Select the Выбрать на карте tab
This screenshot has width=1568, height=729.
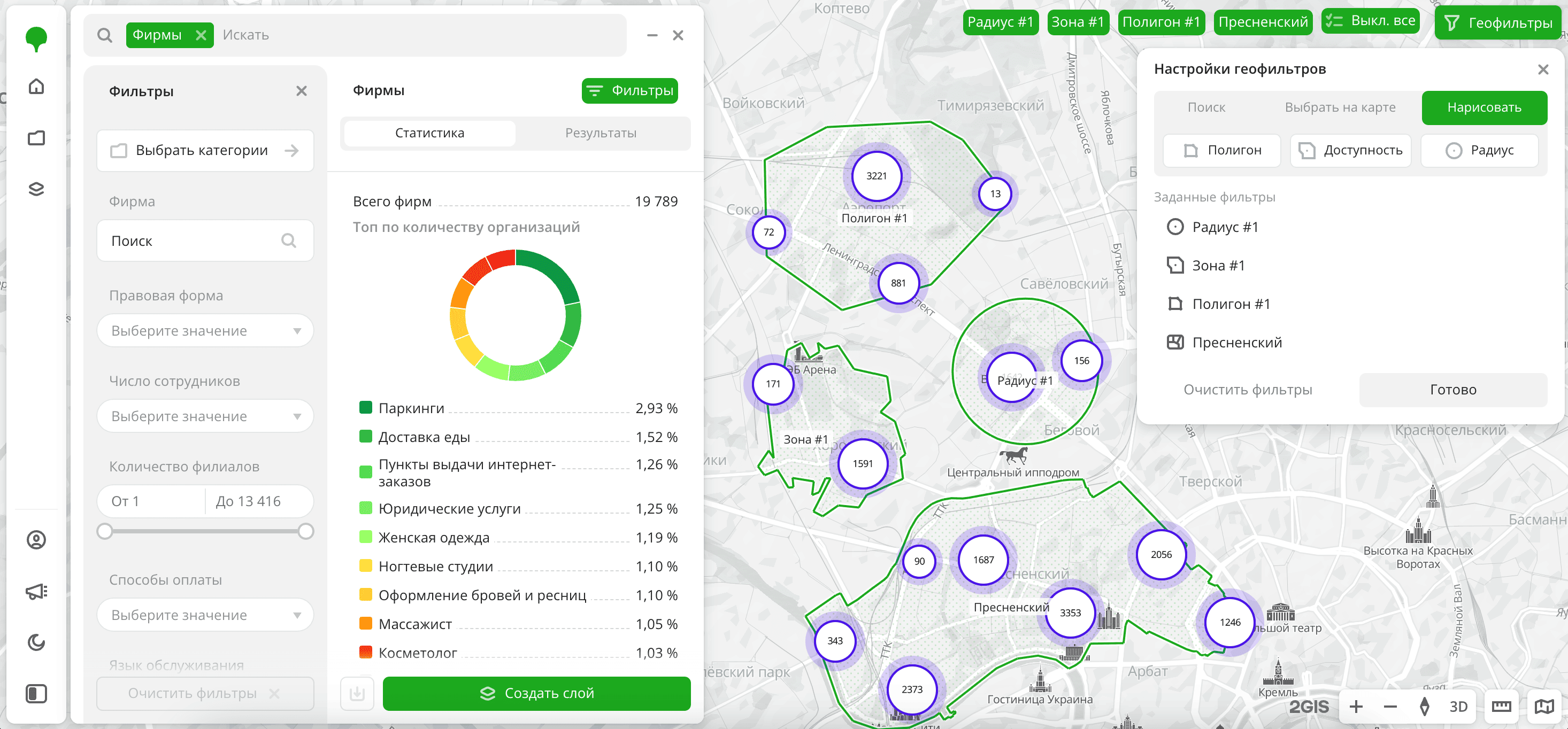[1340, 108]
